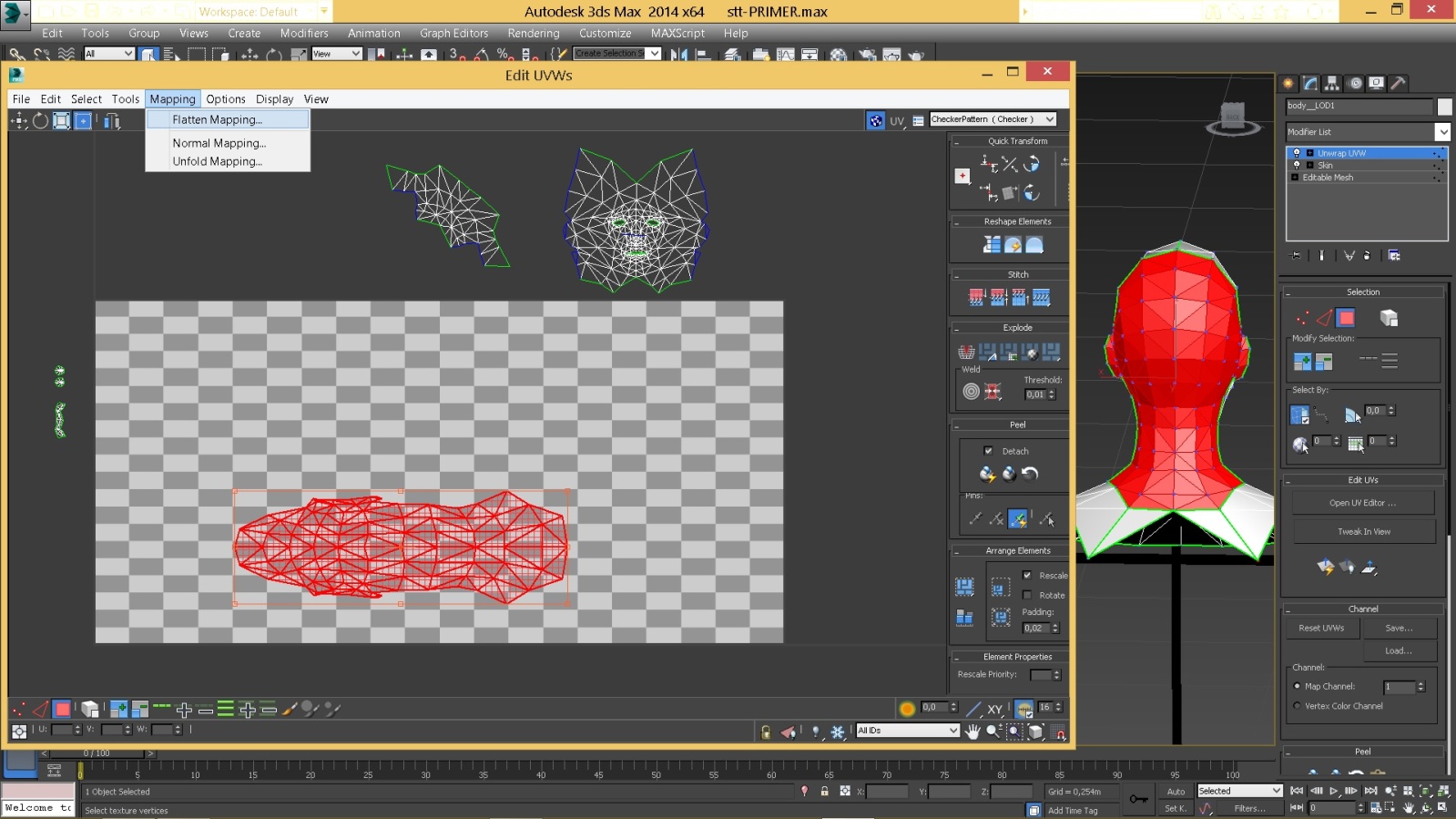The image size is (1456, 819).
Task: Click the Open UV Editor button
Action: tap(1363, 503)
